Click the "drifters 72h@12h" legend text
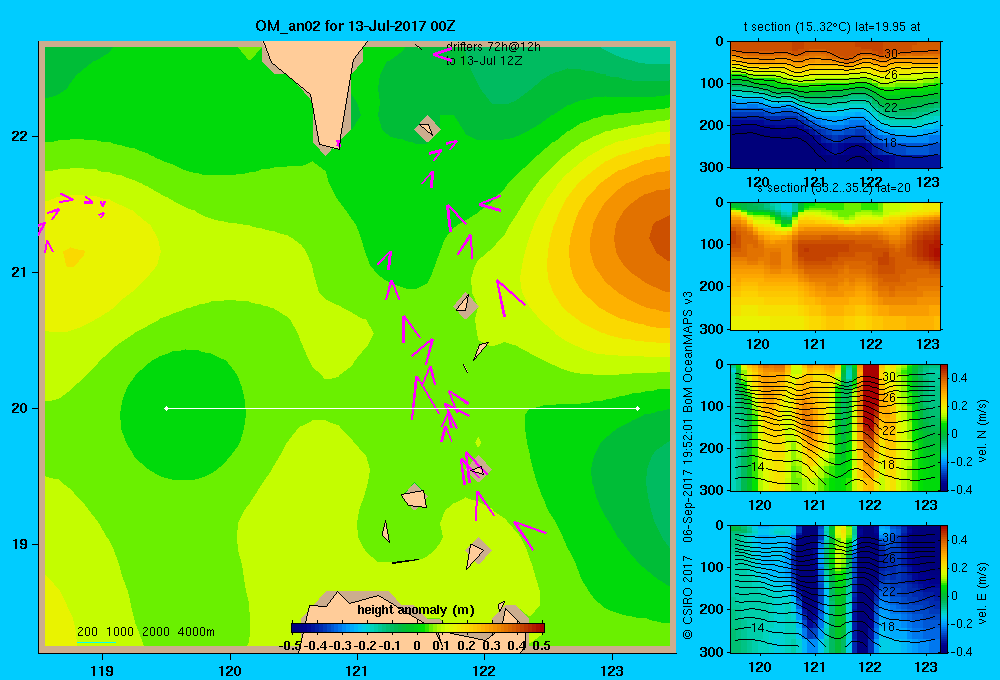 [x=493, y=47]
